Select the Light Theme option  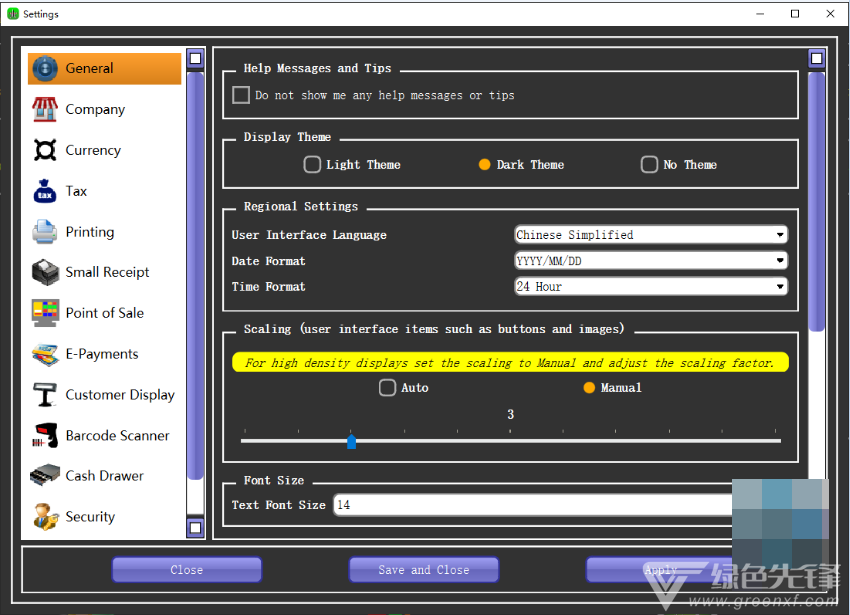(x=312, y=164)
